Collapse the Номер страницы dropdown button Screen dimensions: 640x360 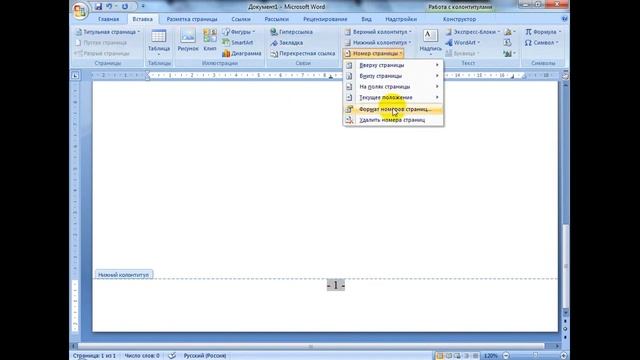(x=373, y=53)
